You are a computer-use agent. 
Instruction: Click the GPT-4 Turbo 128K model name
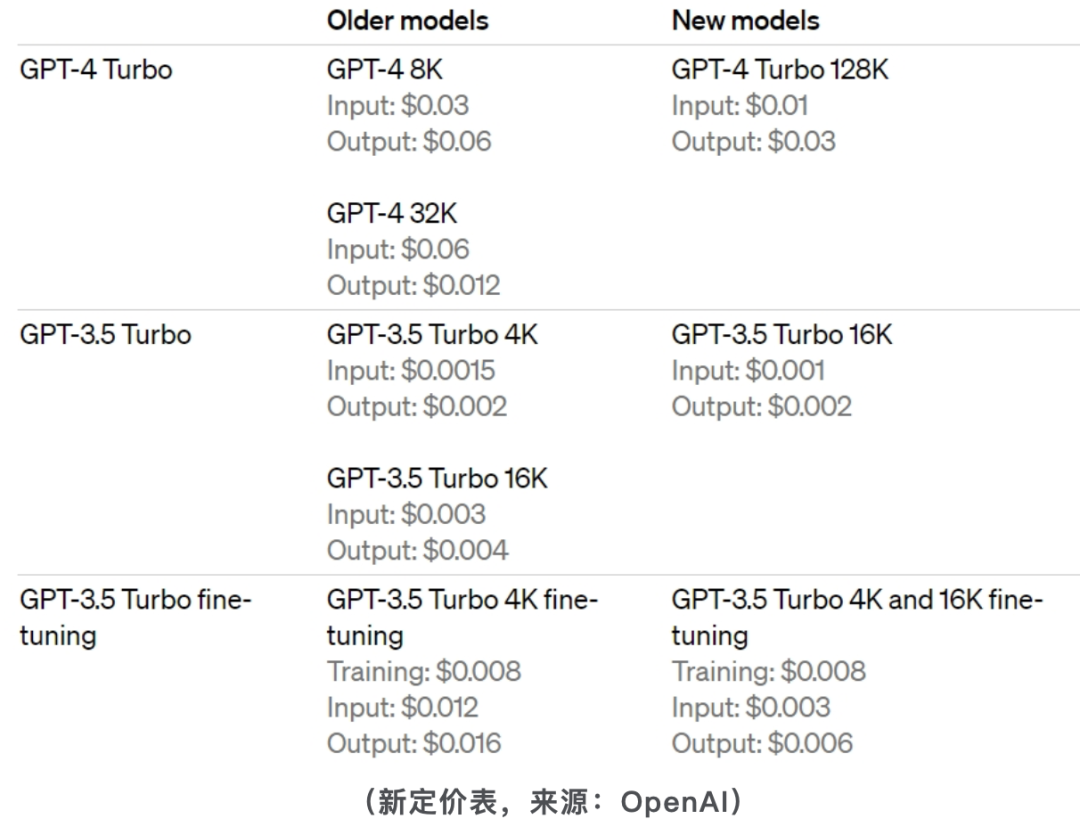pyautogui.click(x=780, y=70)
